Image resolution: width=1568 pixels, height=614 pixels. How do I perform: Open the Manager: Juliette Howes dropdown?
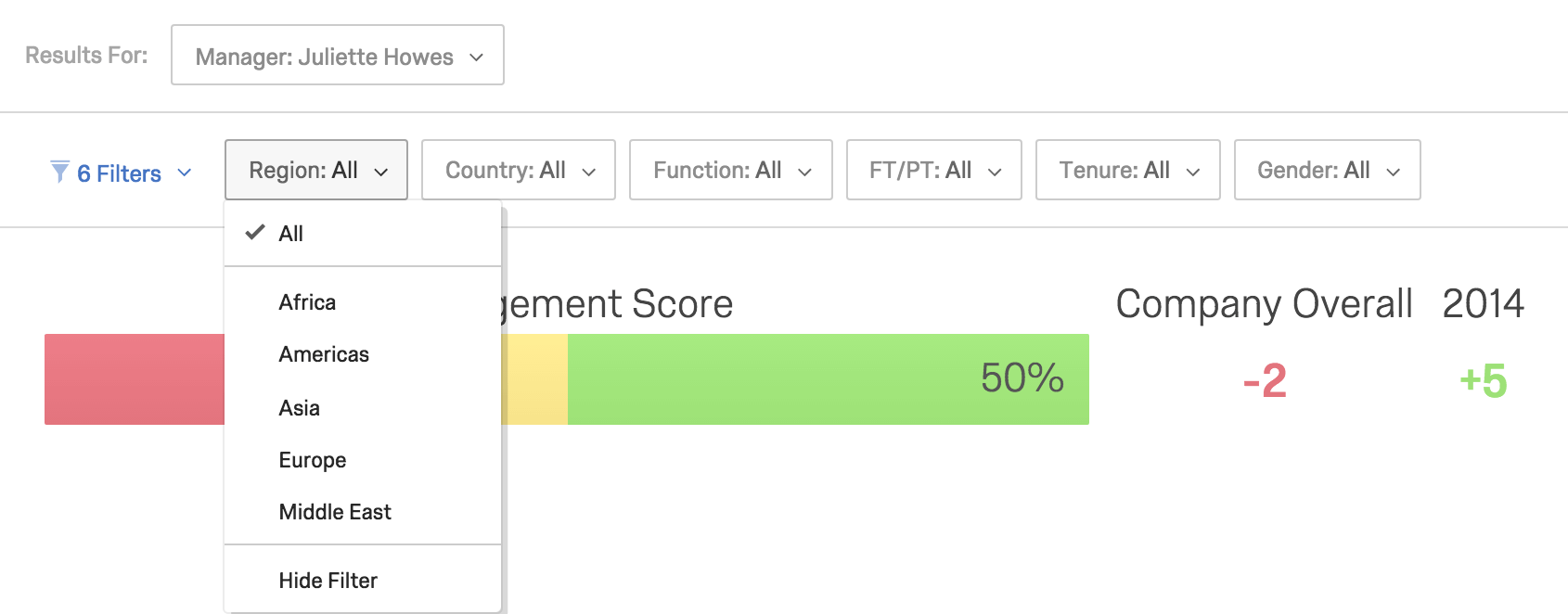click(x=338, y=55)
